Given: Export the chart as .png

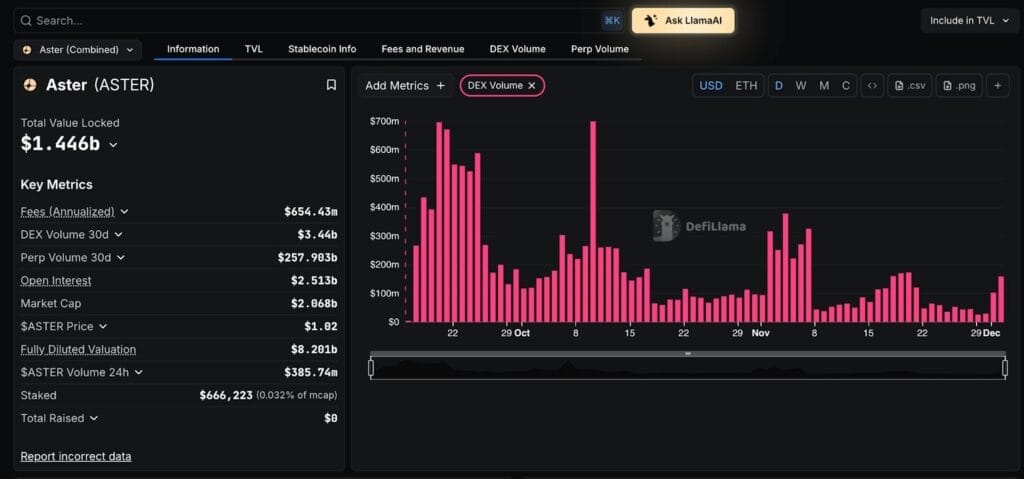Looking at the screenshot, I should click(x=959, y=86).
